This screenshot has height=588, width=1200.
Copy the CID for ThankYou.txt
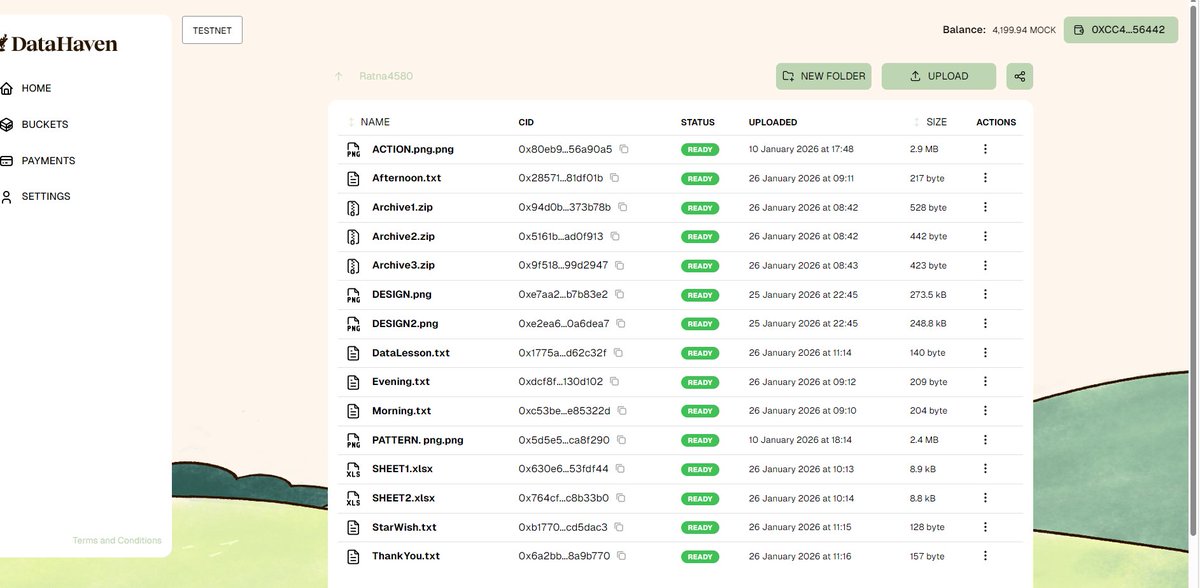pos(620,556)
